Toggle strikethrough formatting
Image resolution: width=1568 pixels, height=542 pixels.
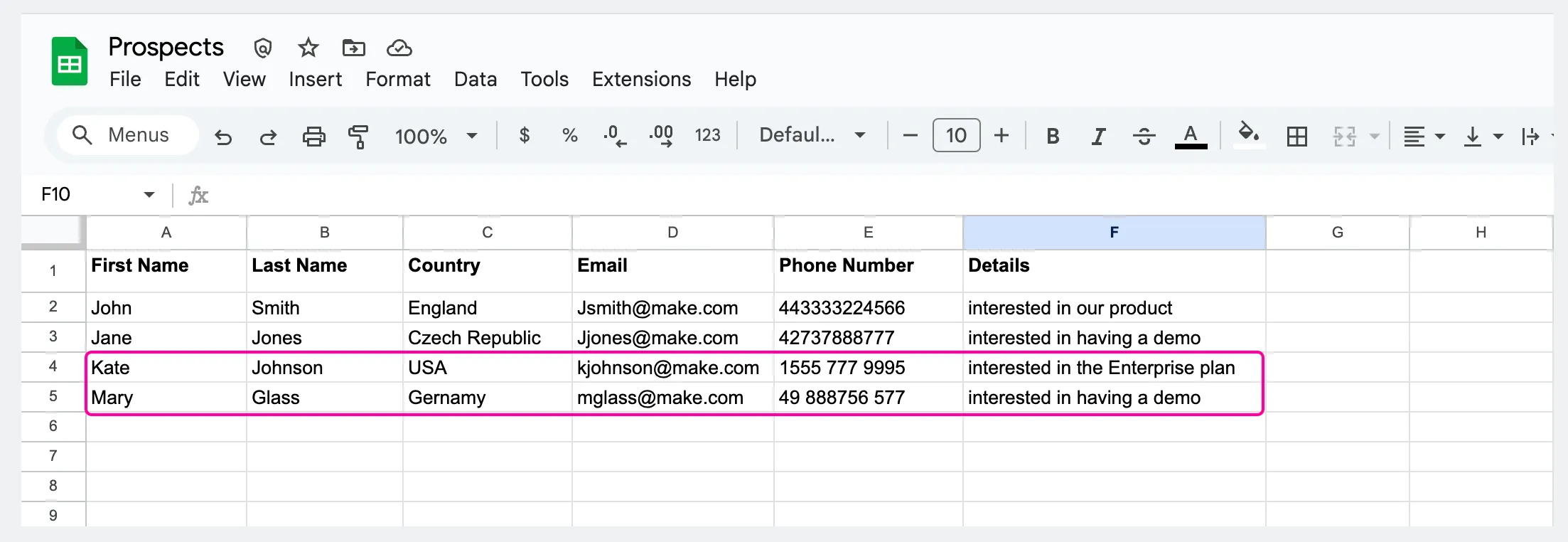1144,136
